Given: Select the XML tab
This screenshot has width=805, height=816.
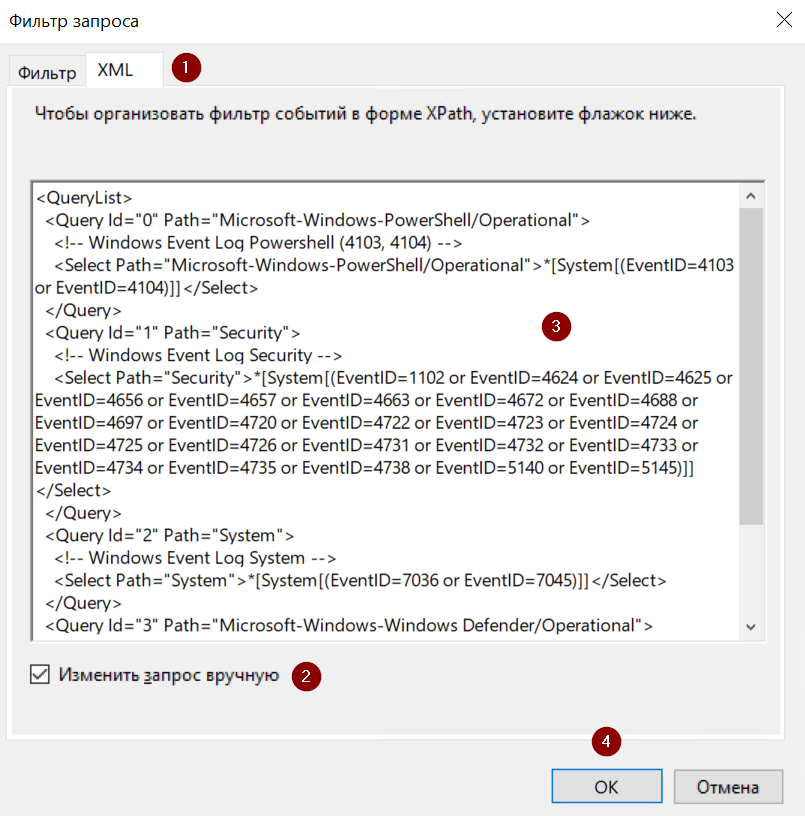Looking at the screenshot, I should 115,71.
